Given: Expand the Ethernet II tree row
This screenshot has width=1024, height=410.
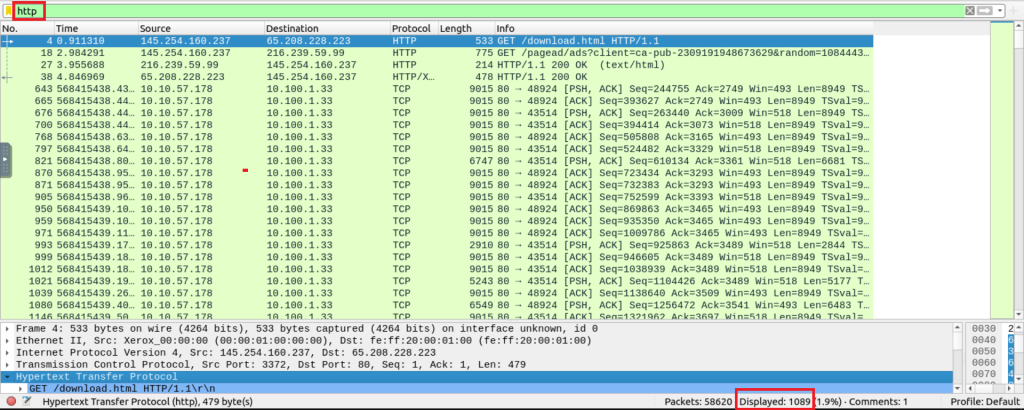Looking at the screenshot, I should [x=7, y=340].
